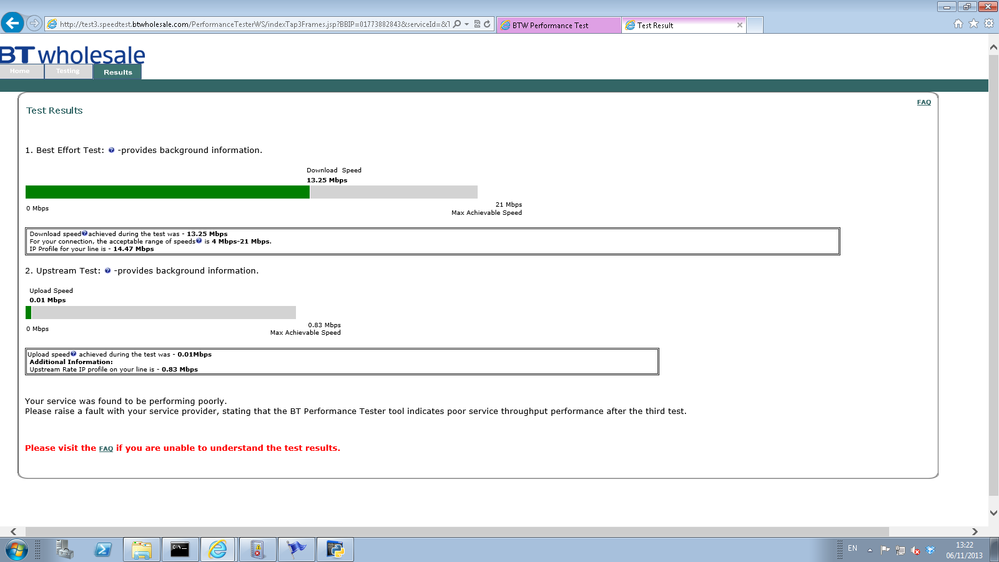Click the browser Forward arrow button
The image size is (999, 562).
34,24
